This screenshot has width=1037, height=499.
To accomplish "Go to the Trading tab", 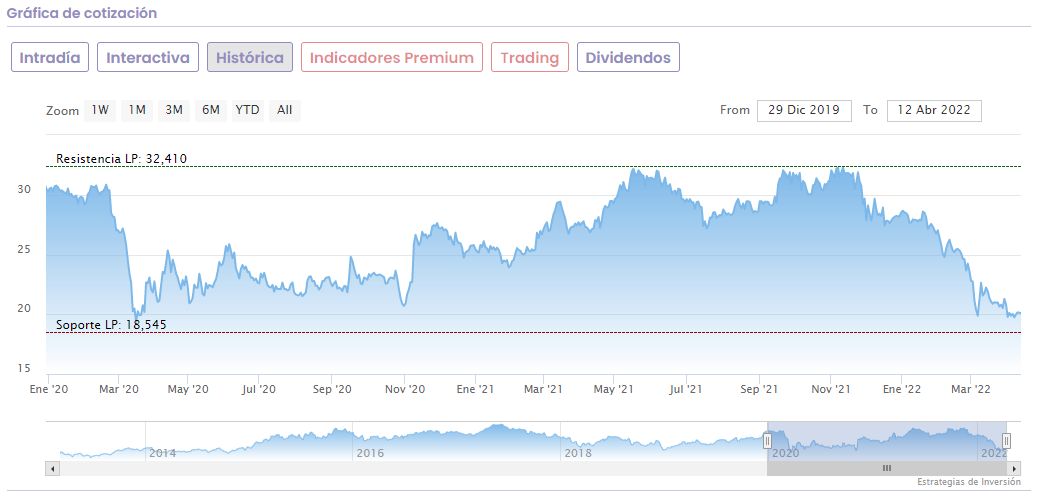I will click(530, 57).
